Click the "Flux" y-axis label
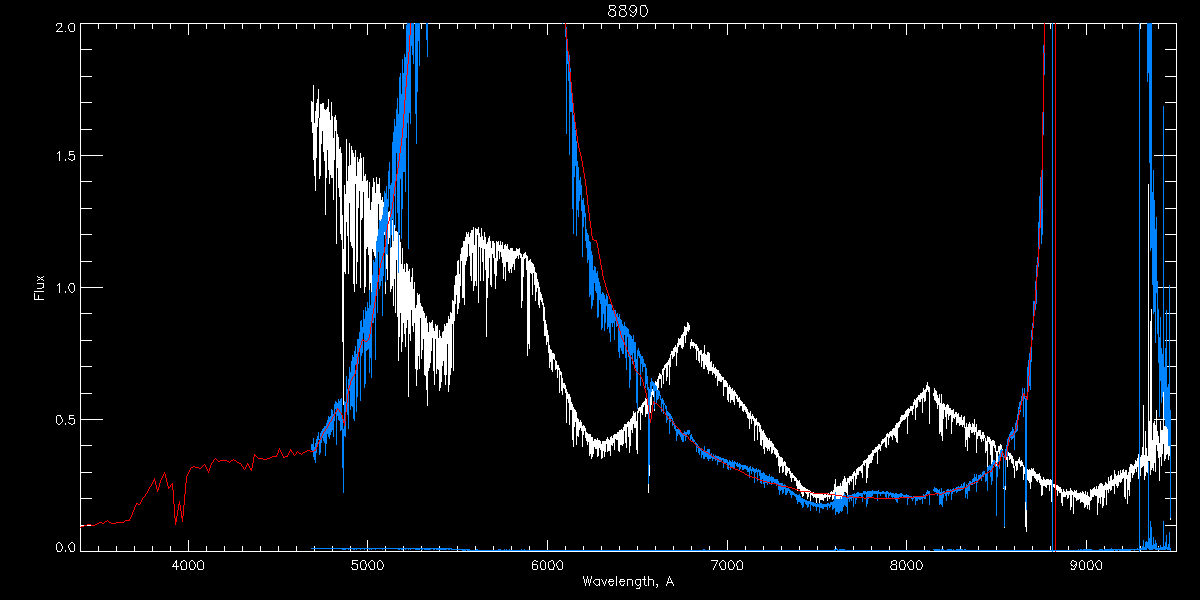Image resolution: width=1200 pixels, height=600 pixels. click(40, 288)
